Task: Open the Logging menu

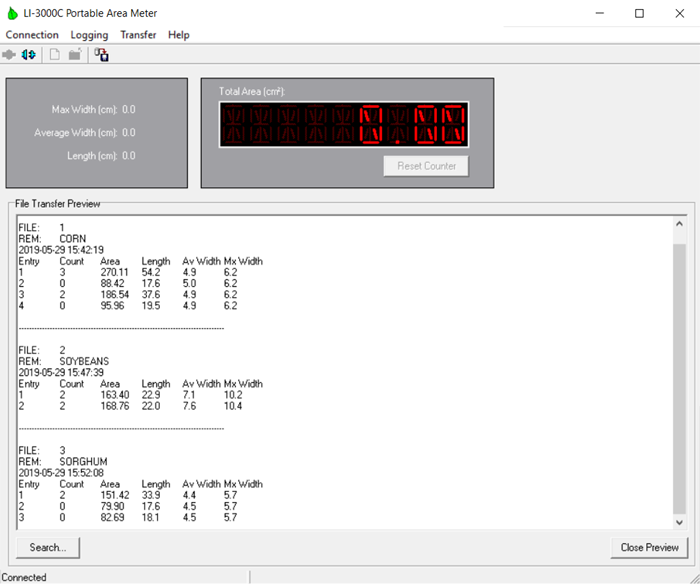Action: click(x=89, y=35)
